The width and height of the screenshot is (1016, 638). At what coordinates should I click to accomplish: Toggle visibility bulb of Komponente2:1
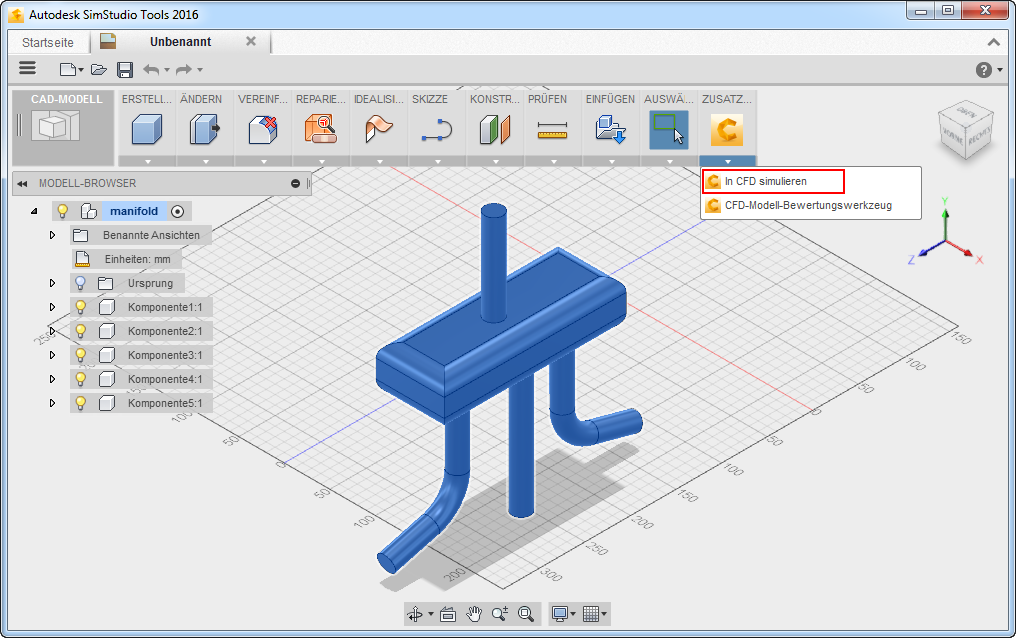[x=80, y=331]
